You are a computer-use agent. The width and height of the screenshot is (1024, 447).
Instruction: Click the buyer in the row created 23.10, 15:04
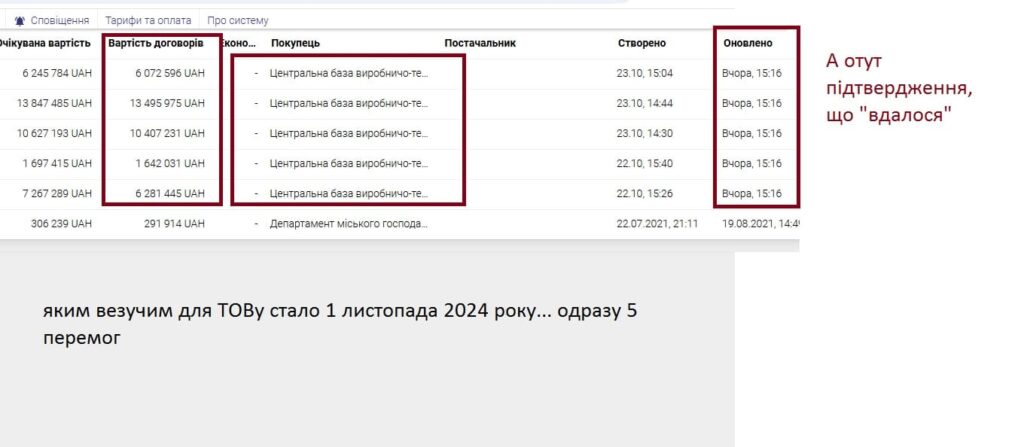[348, 74]
